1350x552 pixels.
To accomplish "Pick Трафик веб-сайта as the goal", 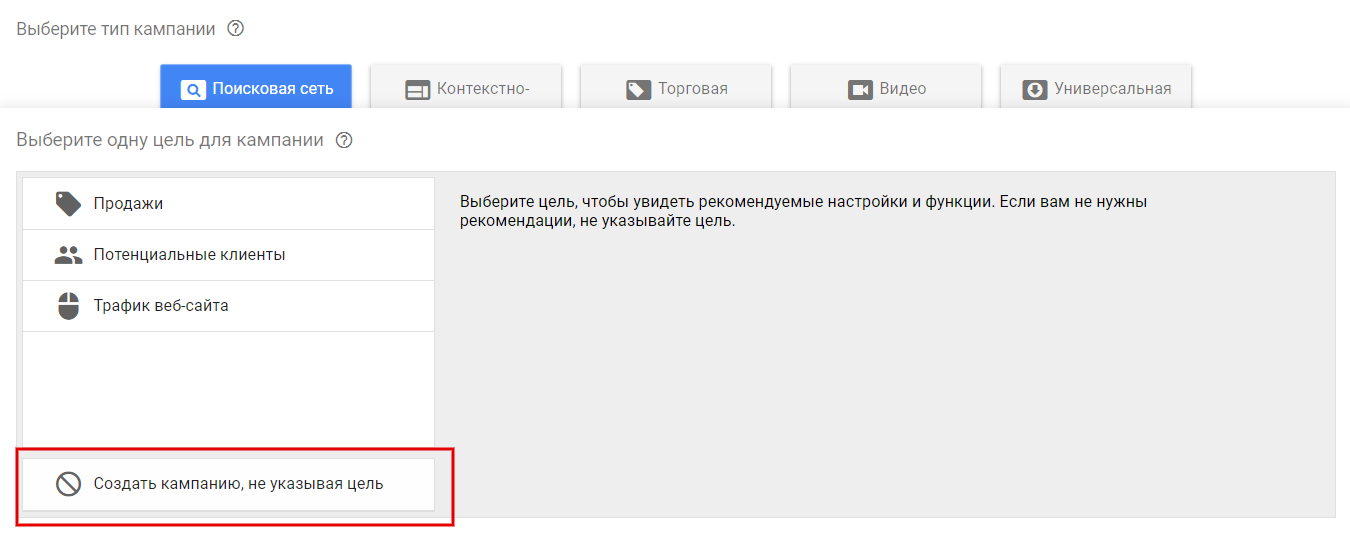I will [x=228, y=306].
